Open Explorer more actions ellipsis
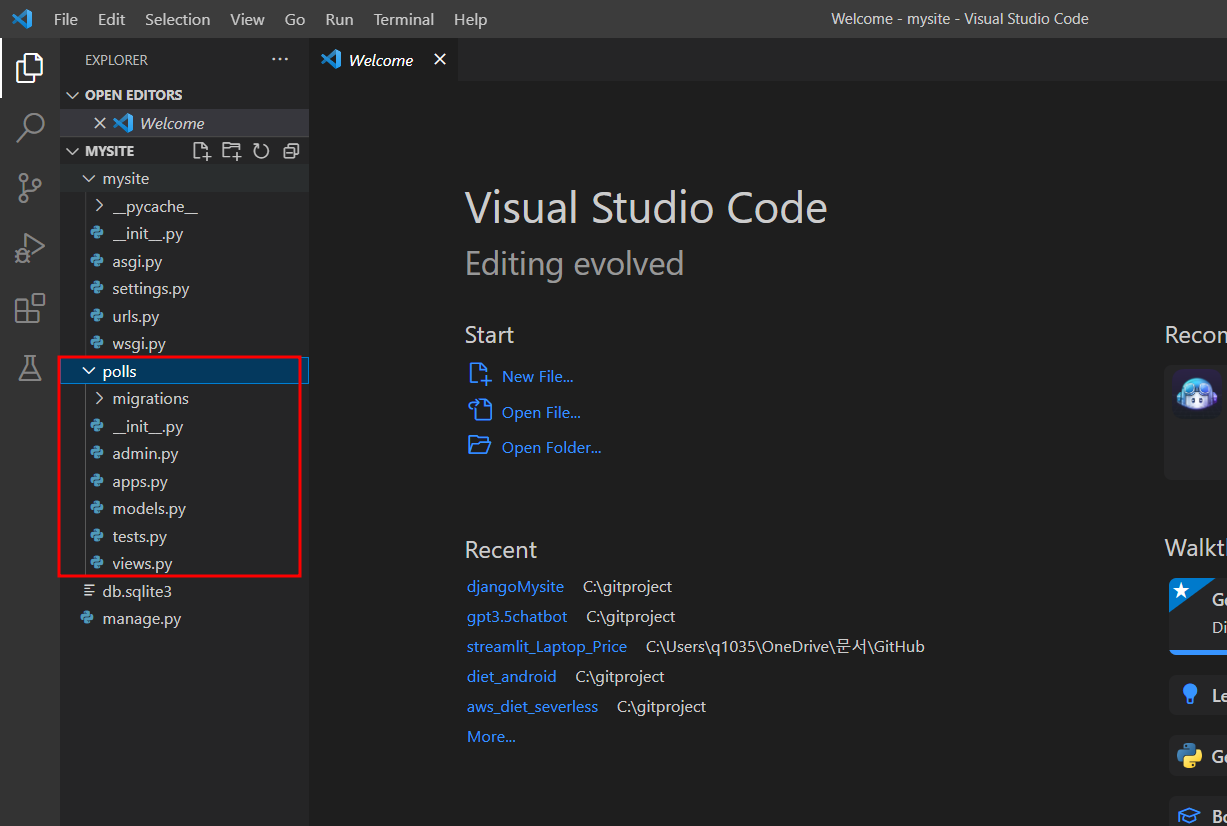 [280, 60]
